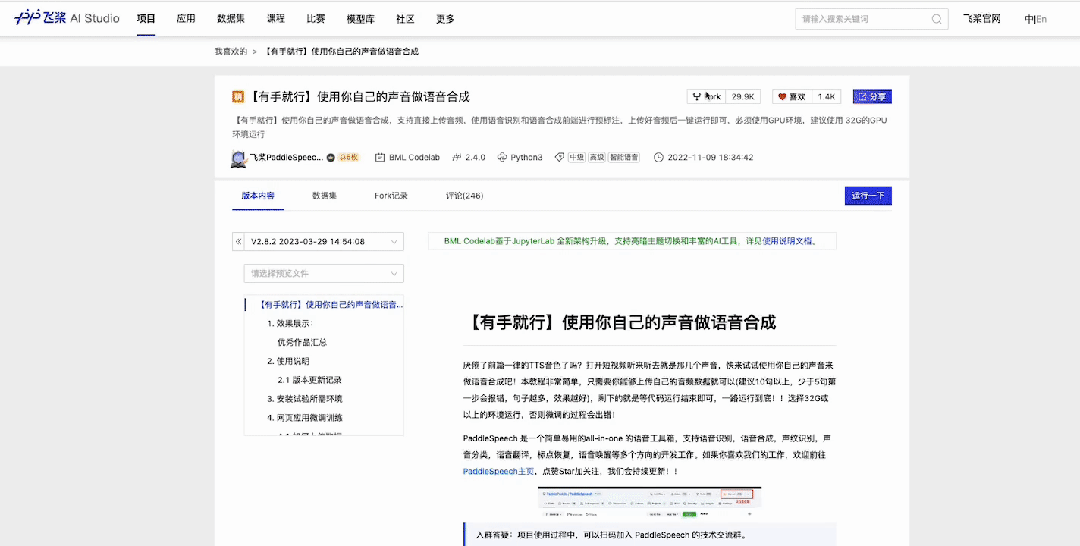Click the 运行一下 button

tap(869, 196)
